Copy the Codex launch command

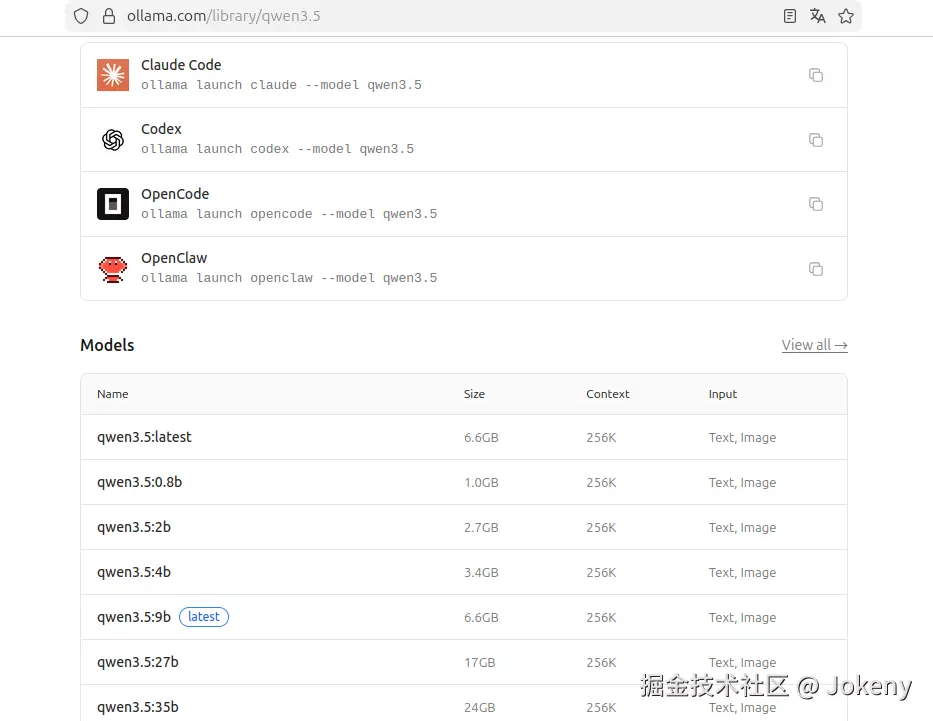816,140
